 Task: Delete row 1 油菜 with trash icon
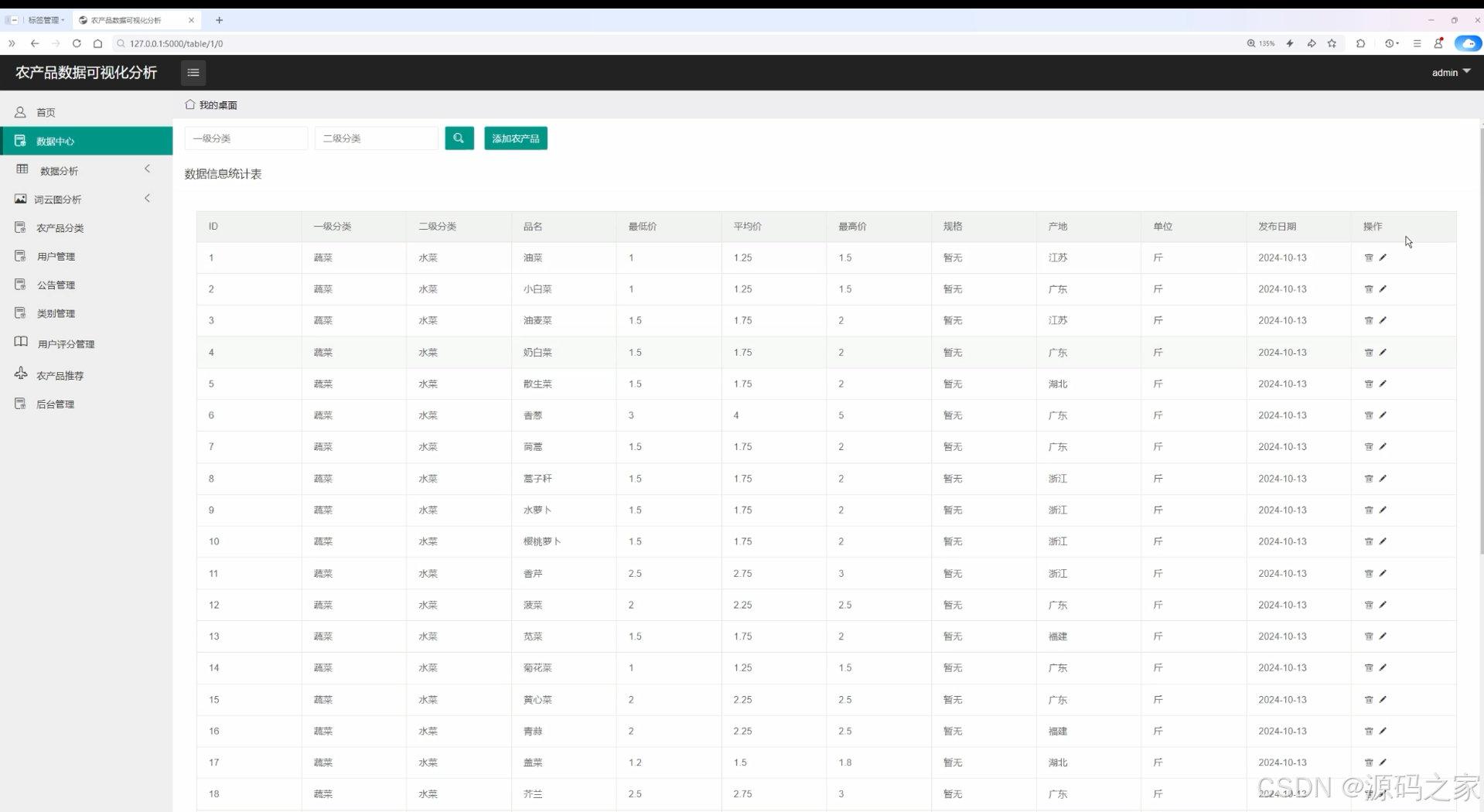tap(1369, 258)
